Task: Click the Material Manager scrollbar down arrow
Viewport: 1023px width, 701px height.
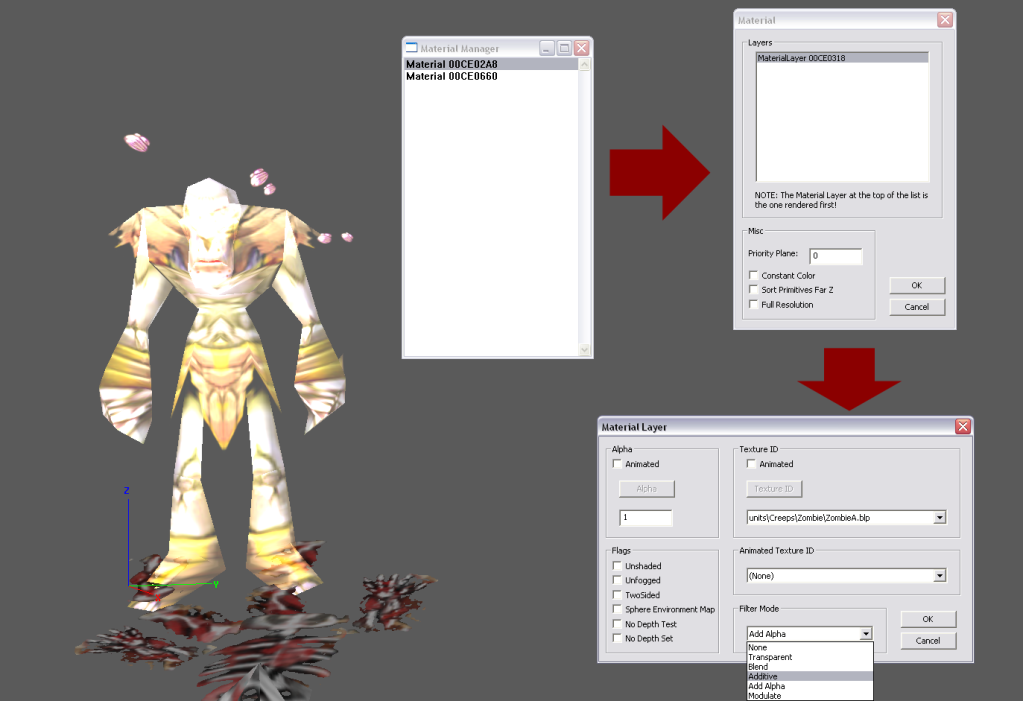Action: point(585,350)
